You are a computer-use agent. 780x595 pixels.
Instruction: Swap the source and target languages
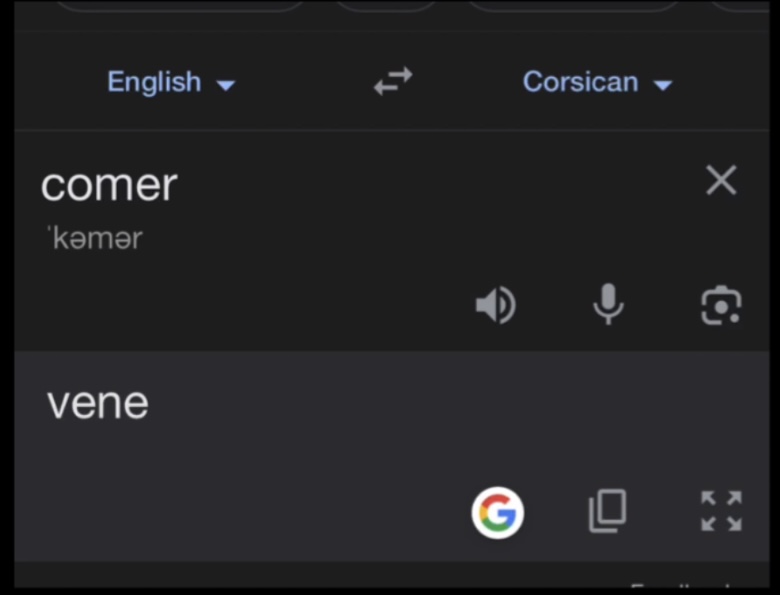click(x=393, y=82)
